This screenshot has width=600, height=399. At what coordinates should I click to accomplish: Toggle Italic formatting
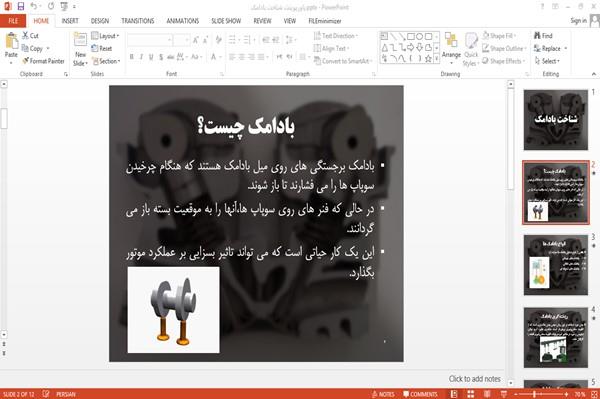pyautogui.click(x=141, y=57)
